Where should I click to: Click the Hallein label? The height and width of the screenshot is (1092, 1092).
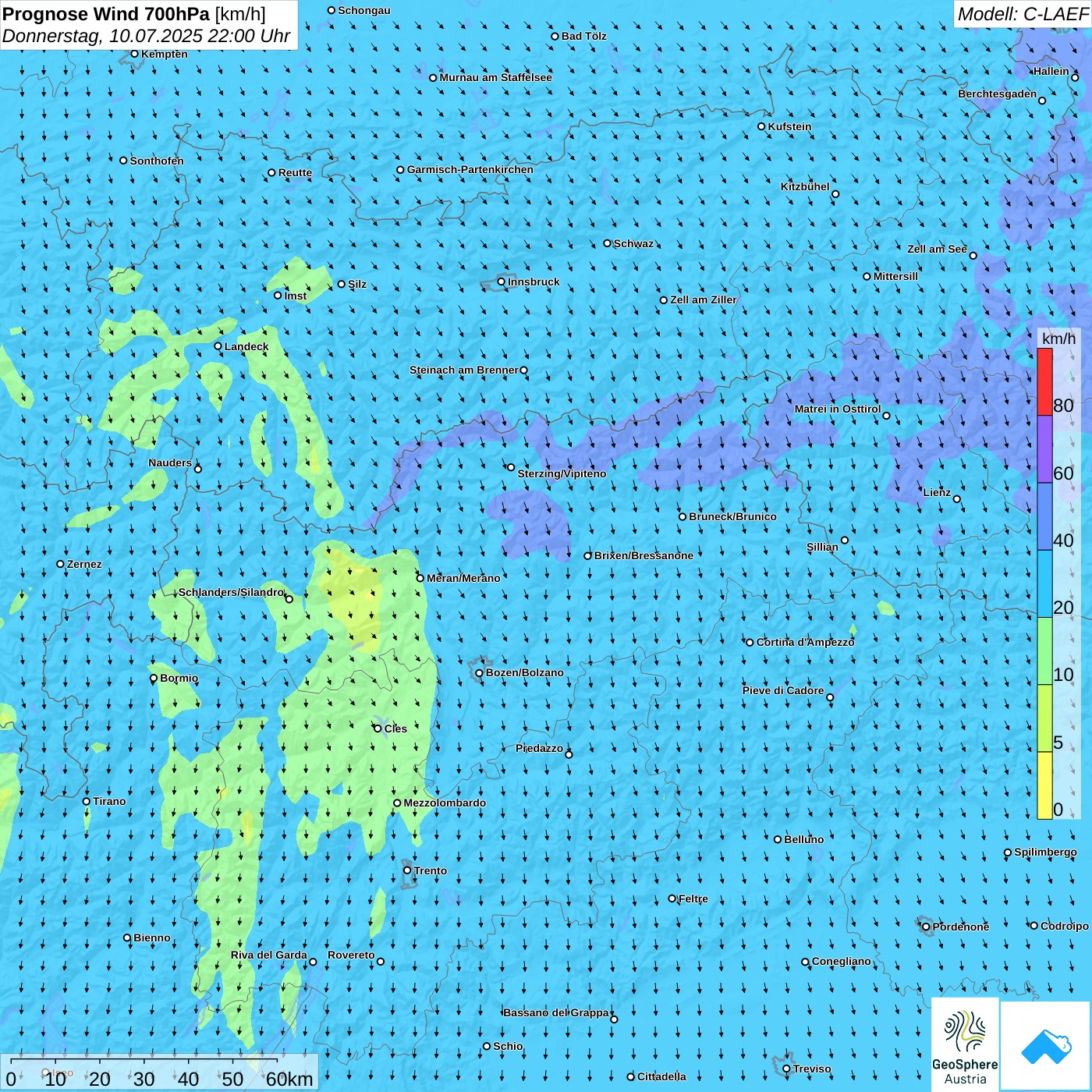pos(1051,71)
